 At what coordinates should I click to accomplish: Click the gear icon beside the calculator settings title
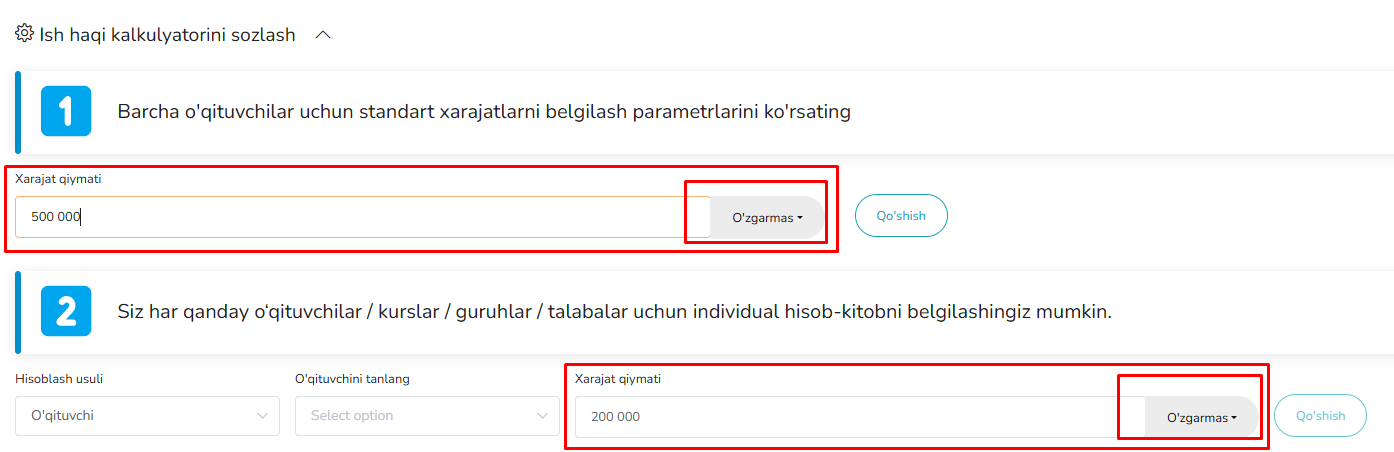[x=24, y=34]
